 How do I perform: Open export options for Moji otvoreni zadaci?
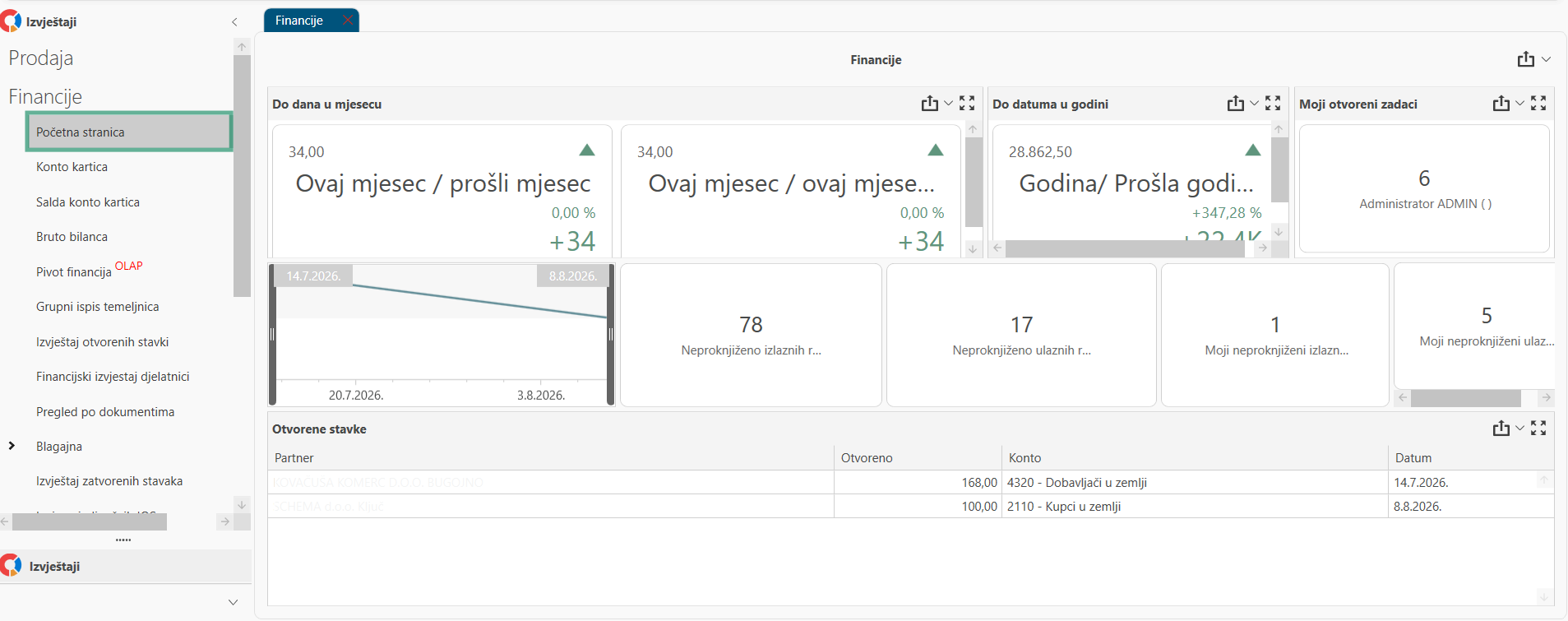[x=1519, y=104]
